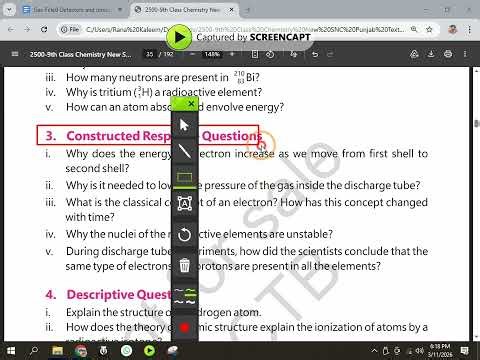The width and height of the screenshot is (480, 360).
Task: Open the Chrome three-dot menu
Action: [469, 29]
